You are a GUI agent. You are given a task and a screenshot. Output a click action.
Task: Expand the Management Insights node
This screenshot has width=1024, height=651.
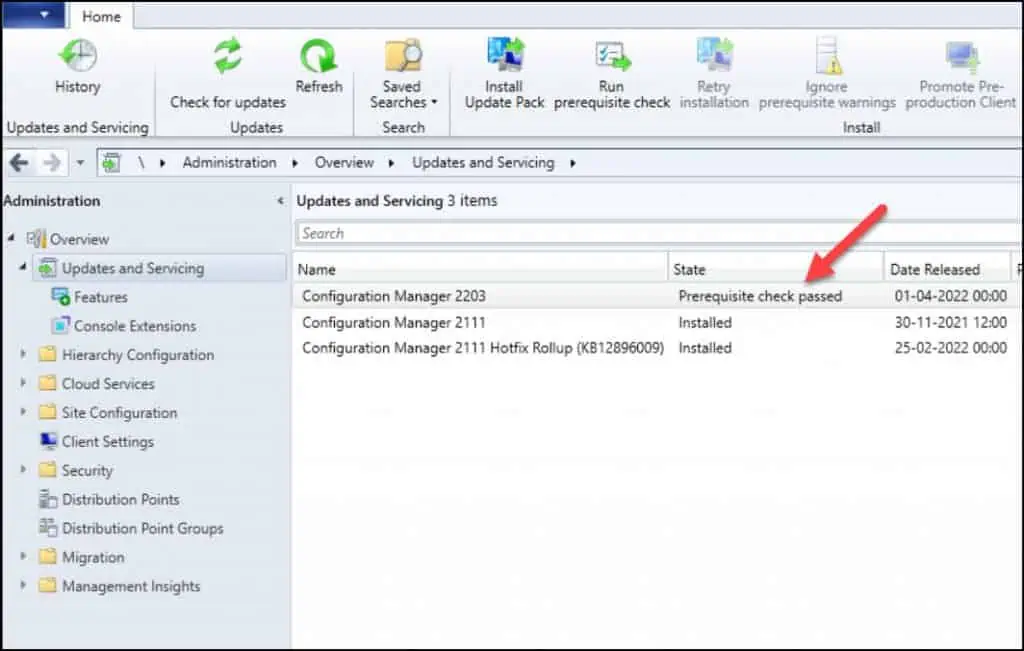[x=23, y=585]
